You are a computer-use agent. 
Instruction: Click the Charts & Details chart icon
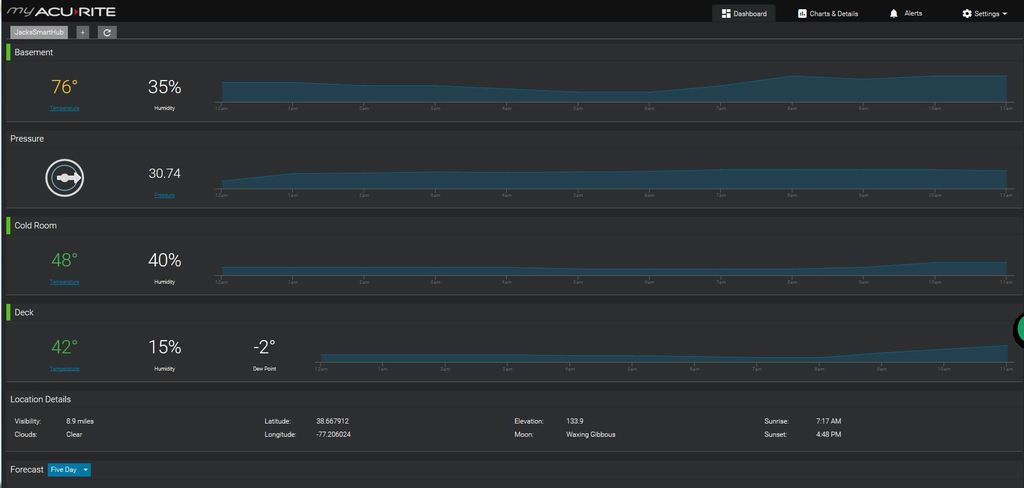pyautogui.click(x=802, y=14)
